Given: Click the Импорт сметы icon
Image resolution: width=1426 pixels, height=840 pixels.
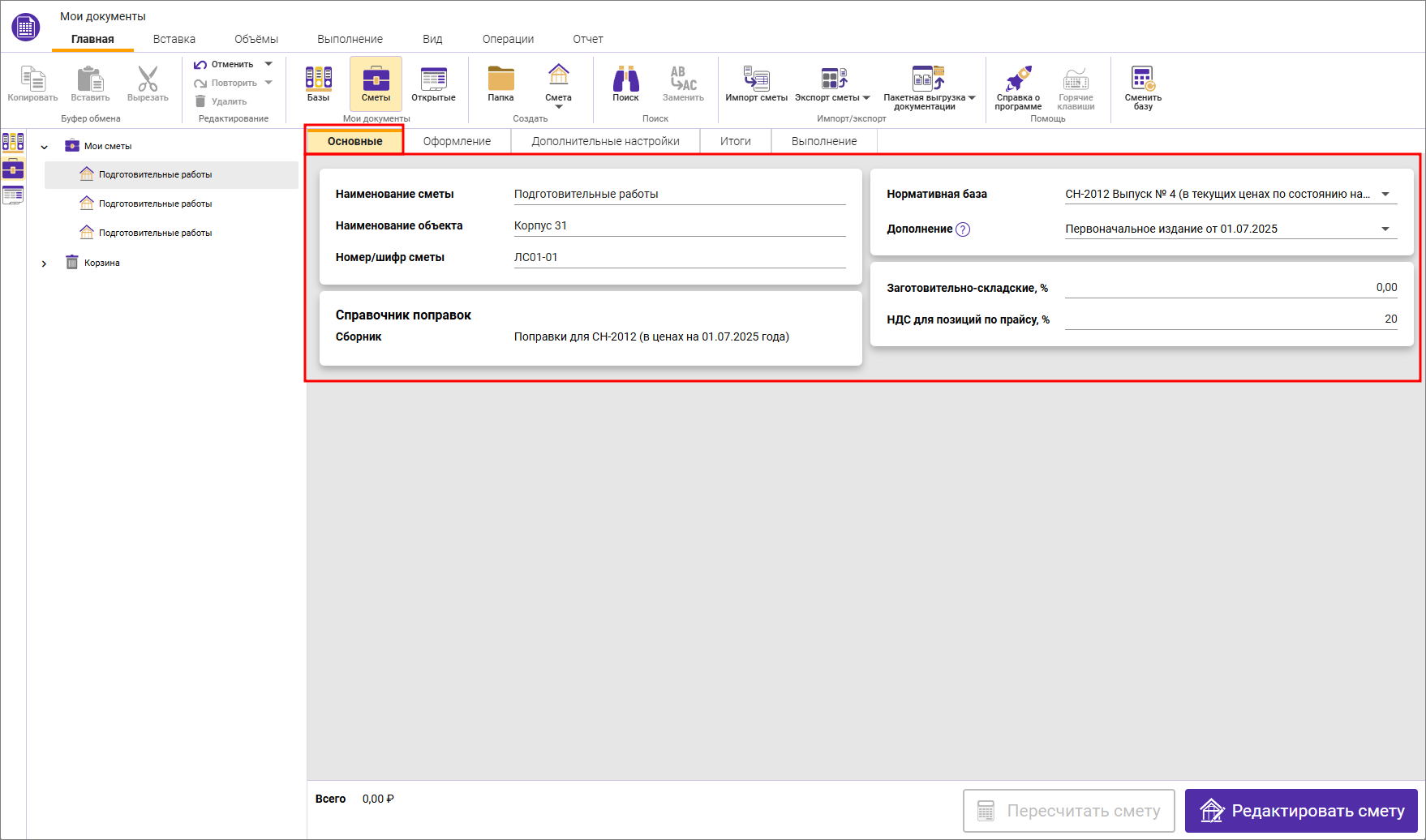Looking at the screenshot, I should coord(756,84).
